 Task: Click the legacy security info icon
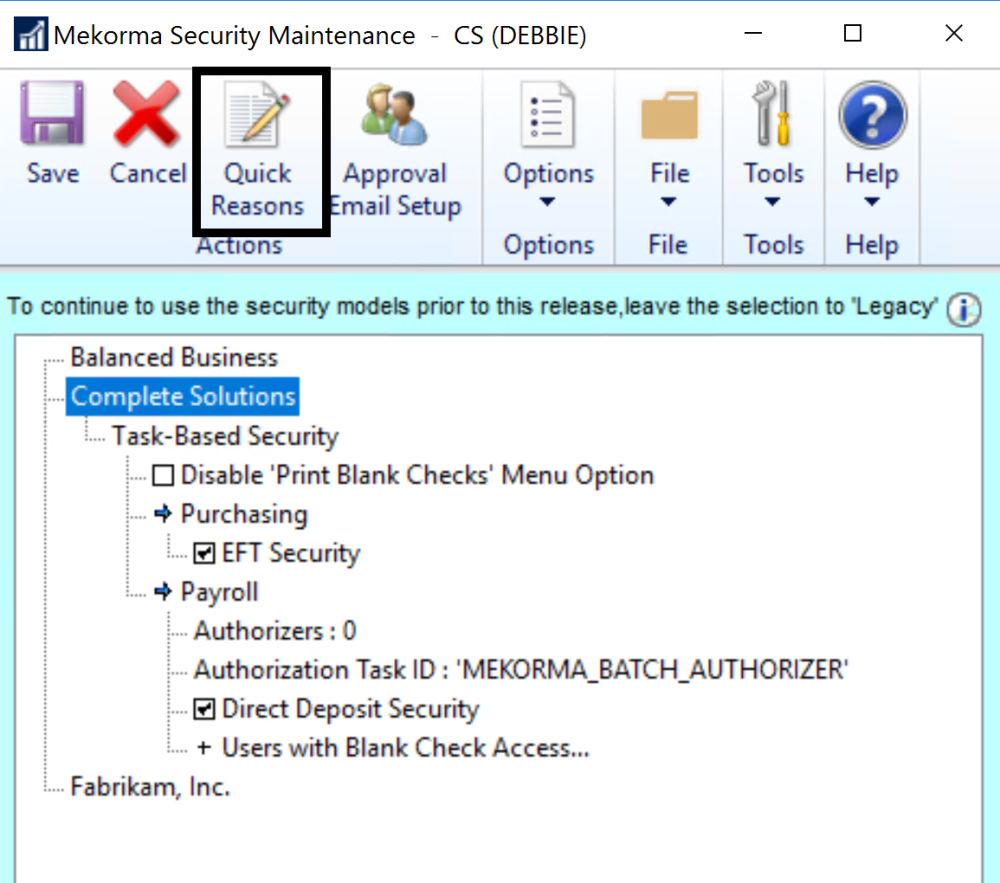coord(962,310)
